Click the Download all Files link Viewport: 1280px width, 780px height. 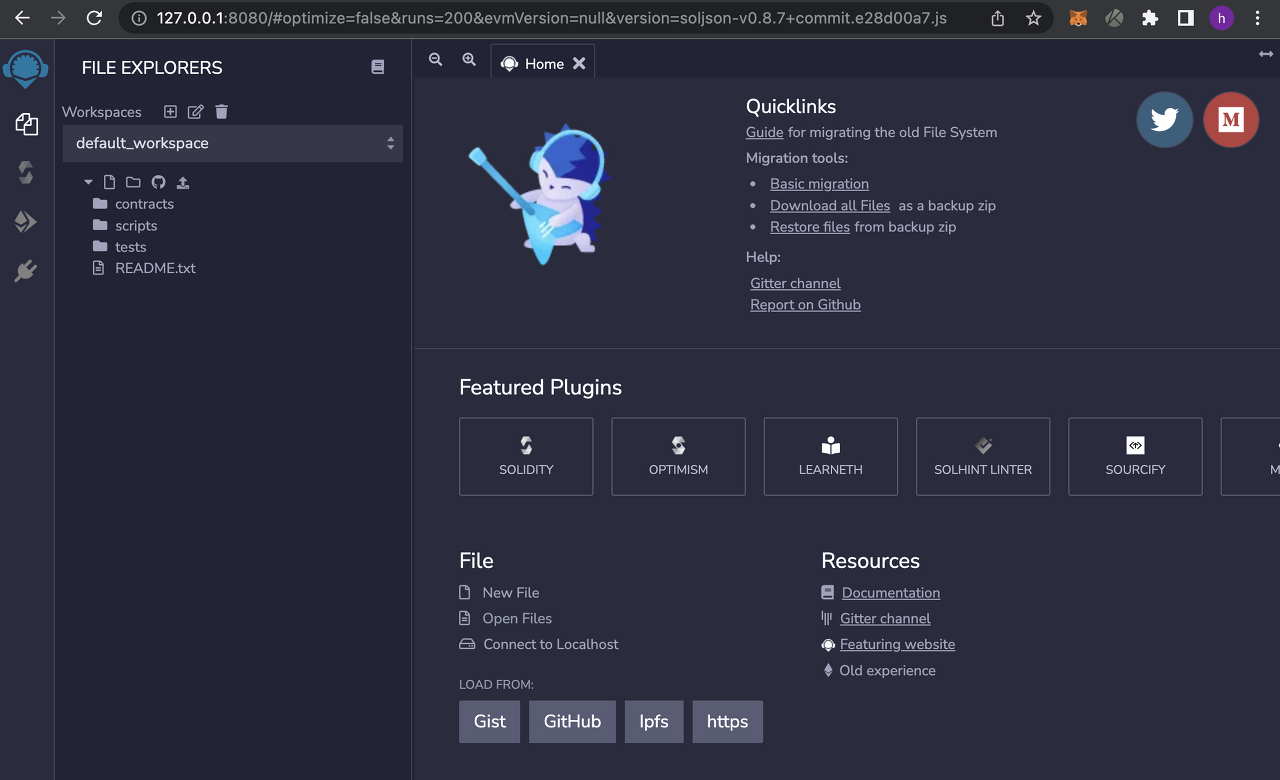(829, 205)
